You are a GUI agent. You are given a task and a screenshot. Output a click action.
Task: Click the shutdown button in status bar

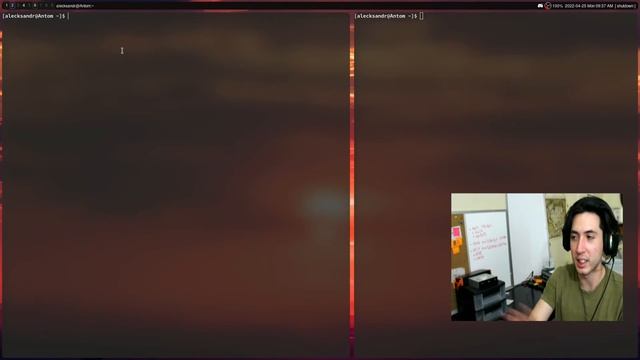coord(625,6)
